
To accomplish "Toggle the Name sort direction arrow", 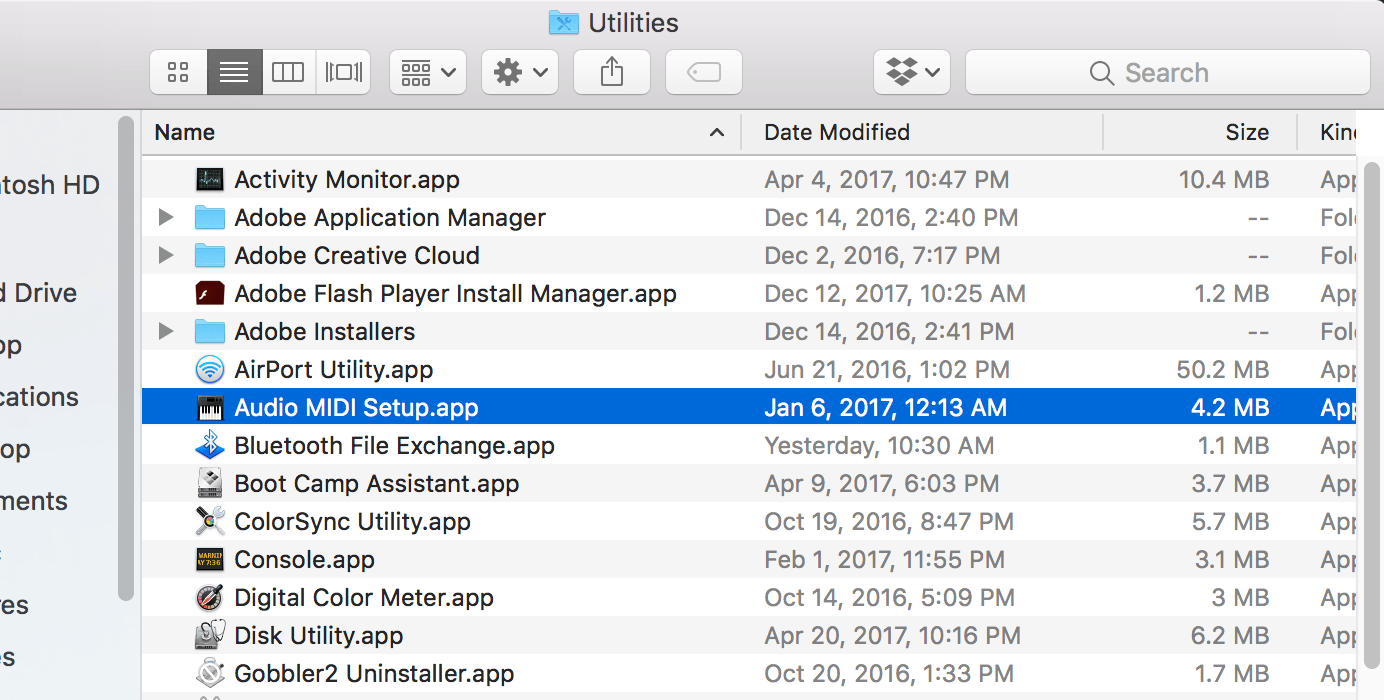I will 716,132.
